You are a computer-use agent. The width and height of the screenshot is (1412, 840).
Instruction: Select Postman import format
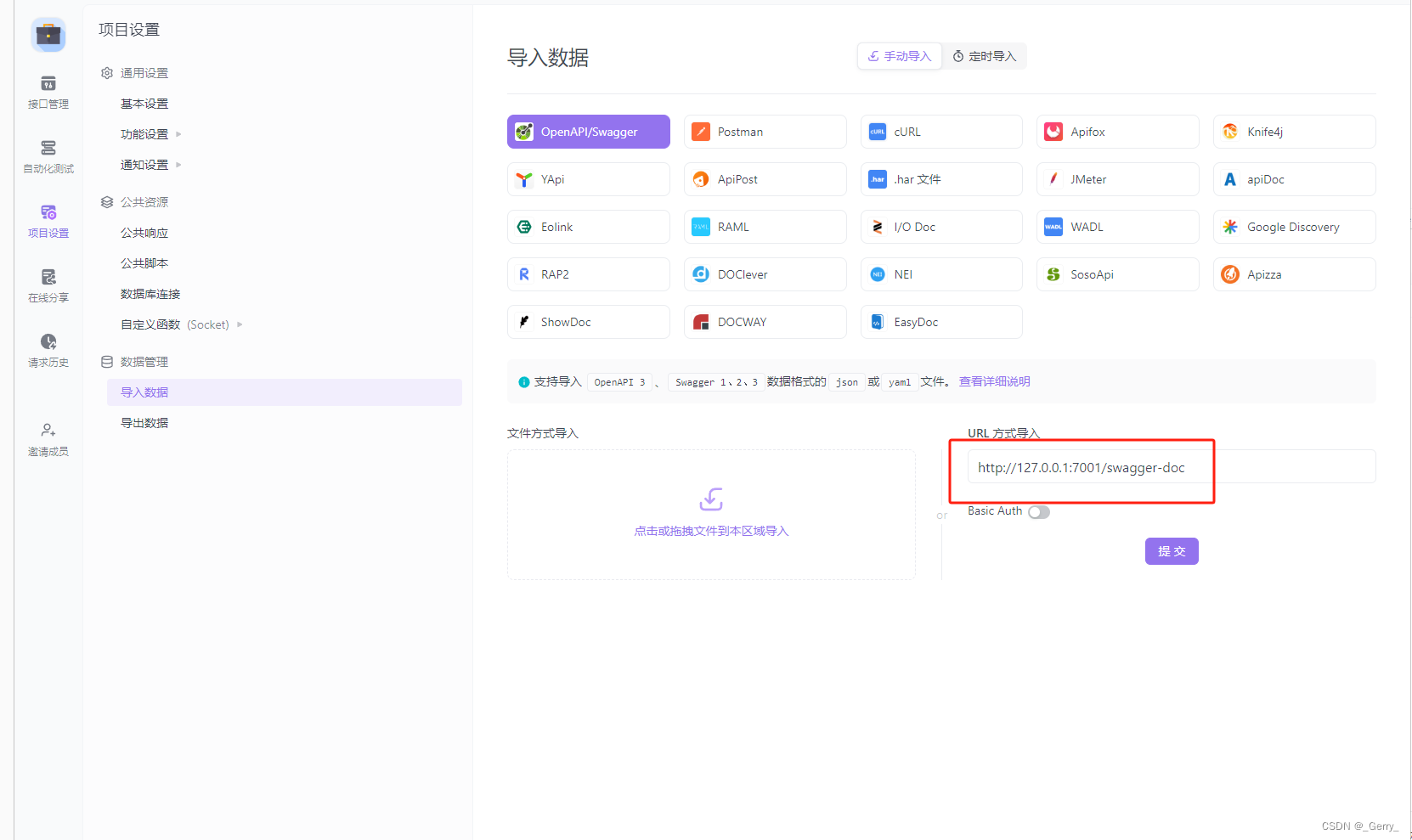pyautogui.click(x=765, y=132)
